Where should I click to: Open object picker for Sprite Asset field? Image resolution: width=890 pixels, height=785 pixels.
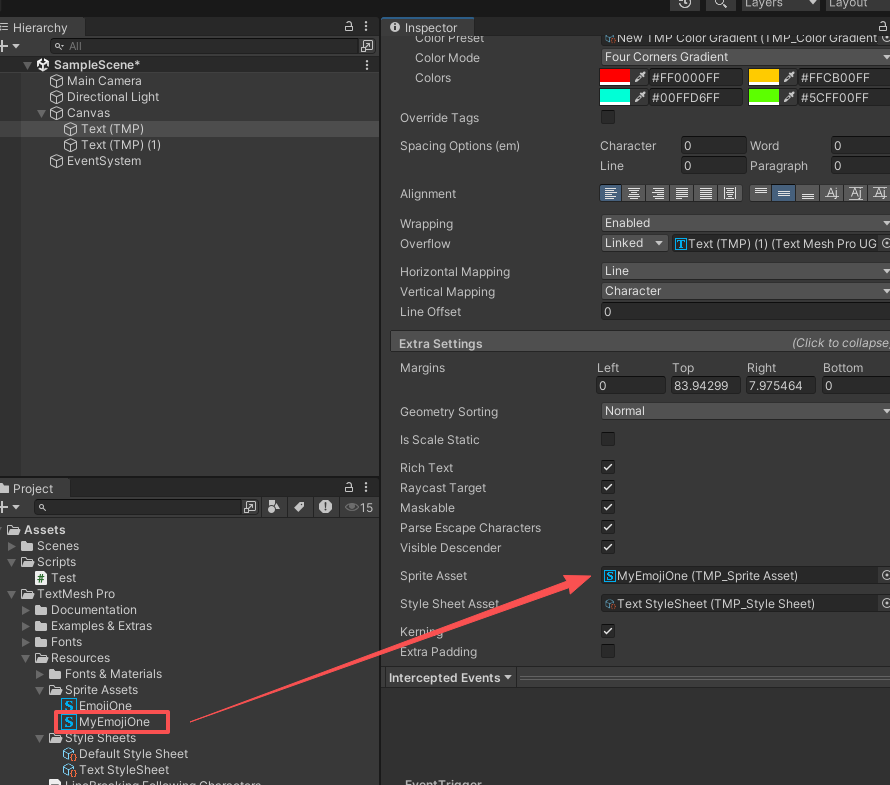pyautogui.click(x=885, y=576)
